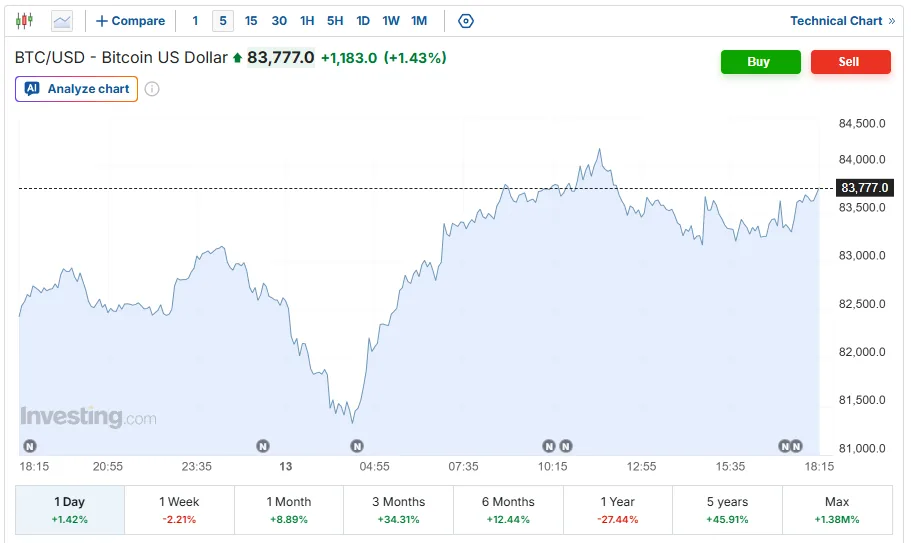Click the (+1.43%) percent change
The height and width of the screenshot is (543, 911).
(x=415, y=58)
